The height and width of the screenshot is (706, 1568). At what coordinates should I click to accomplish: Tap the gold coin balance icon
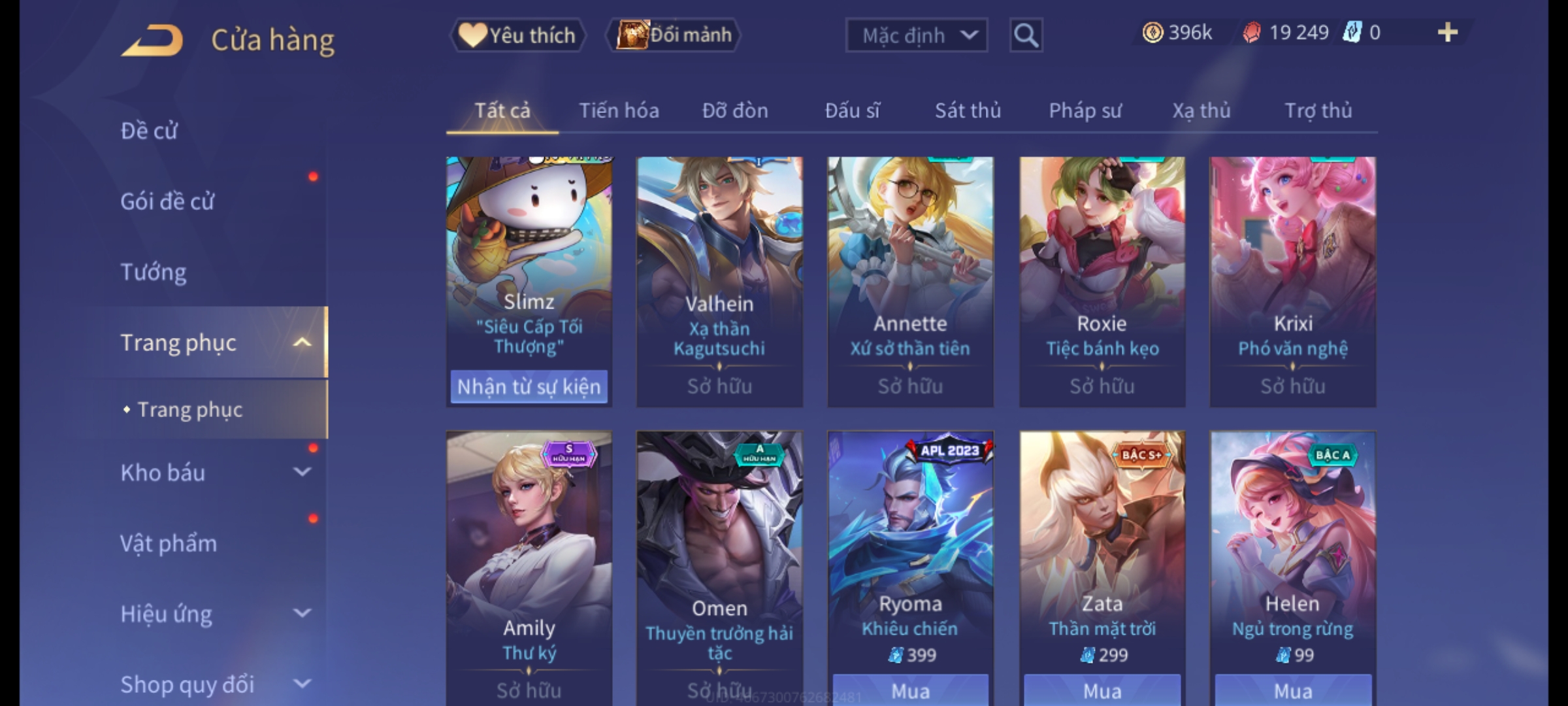[1152, 33]
